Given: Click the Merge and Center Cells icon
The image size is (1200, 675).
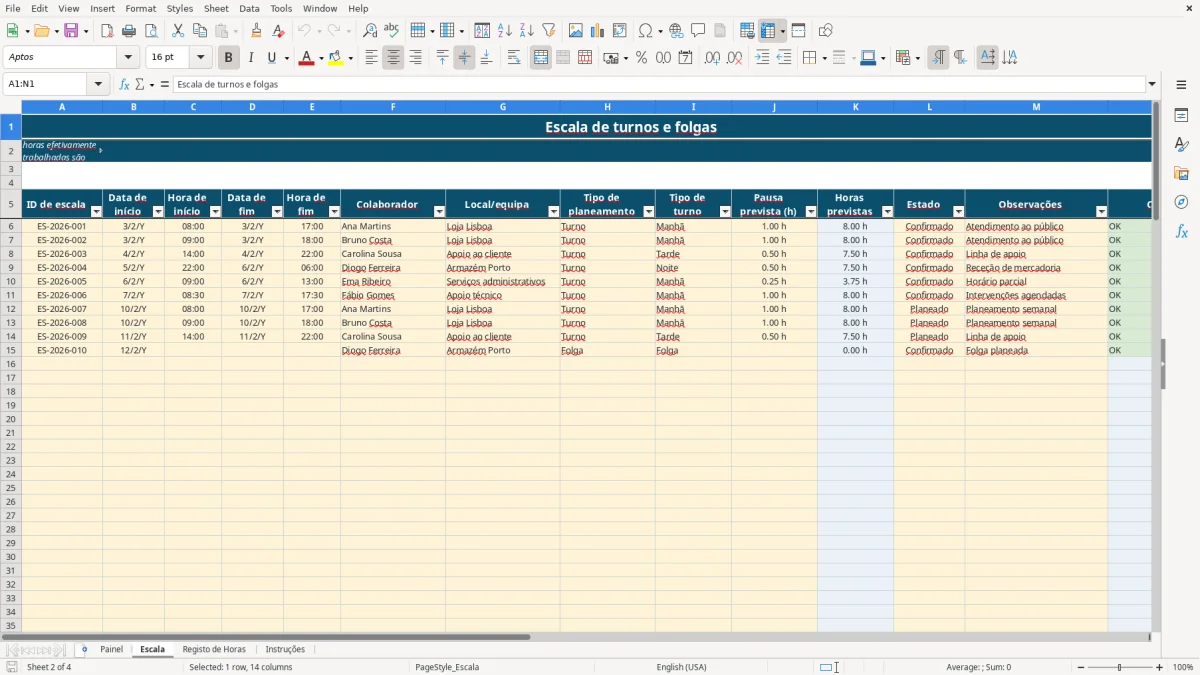Looking at the screenshot, I should click(x=541, y=58).
